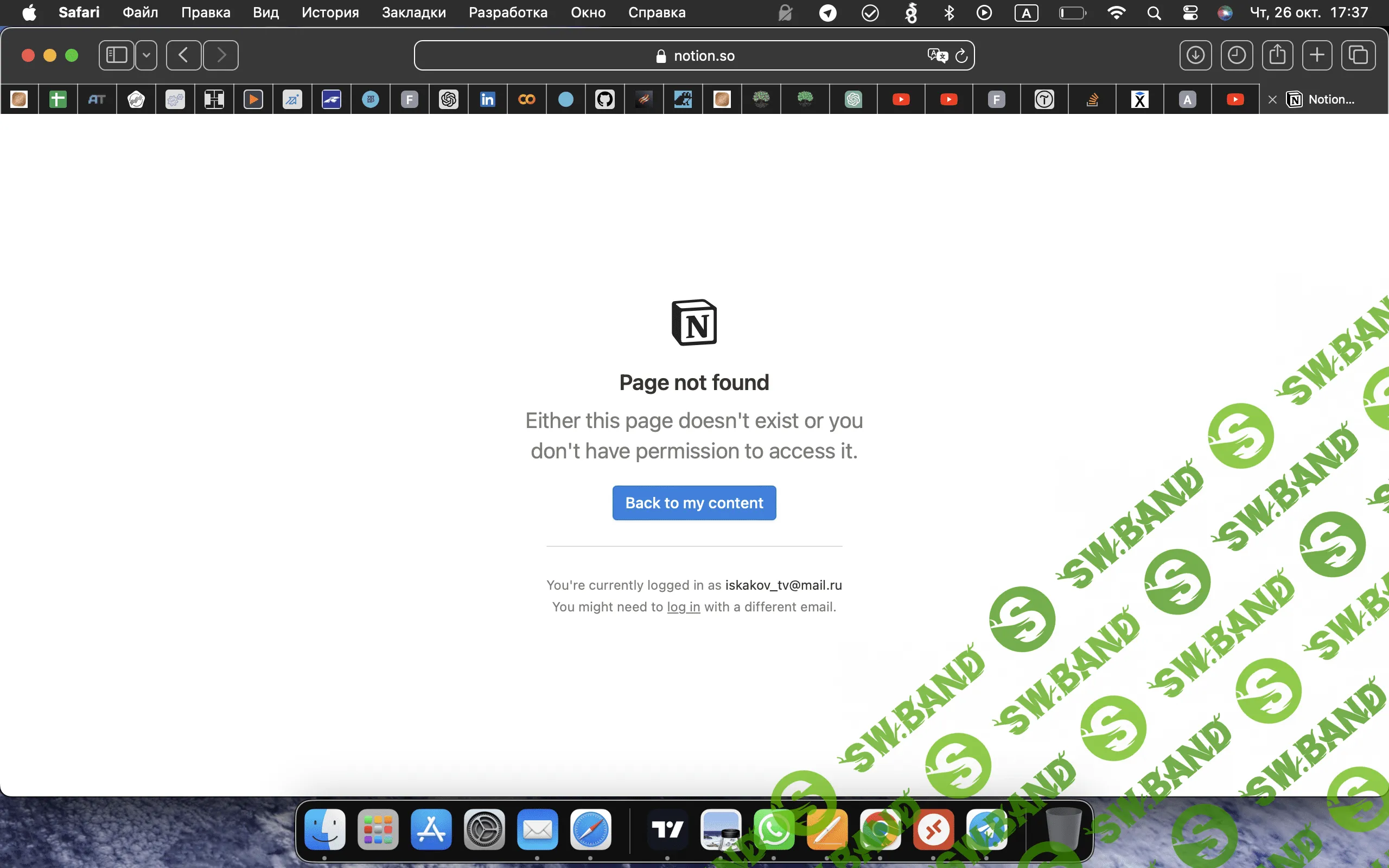
Task: Open Control Center in the menu bar
Action: tap(1190, 12)
